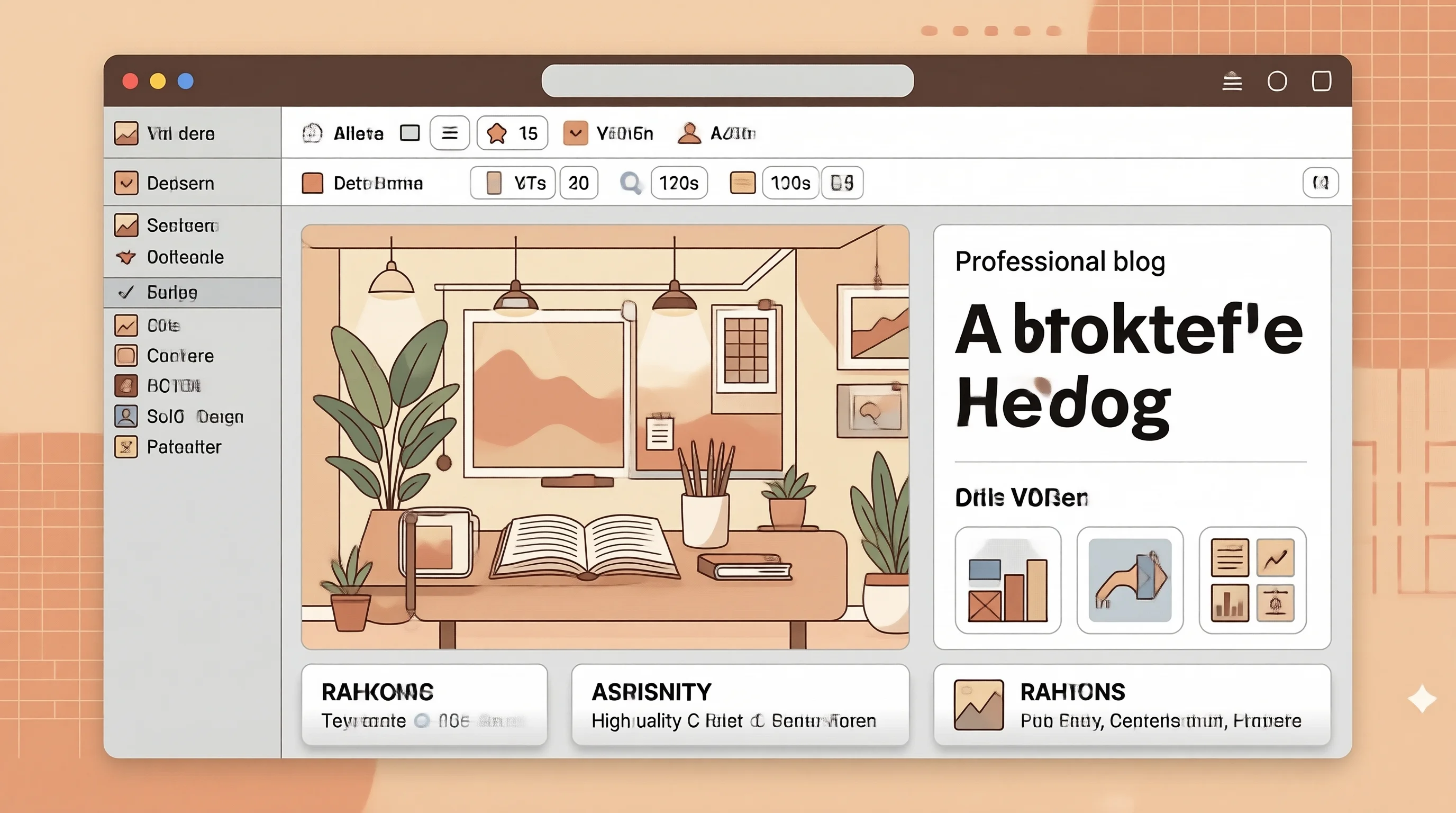The height and width of the screenshot is (813, 1456).
Task: Select the star icon beside 'Dotteonle'
Action: pos(125,257)
